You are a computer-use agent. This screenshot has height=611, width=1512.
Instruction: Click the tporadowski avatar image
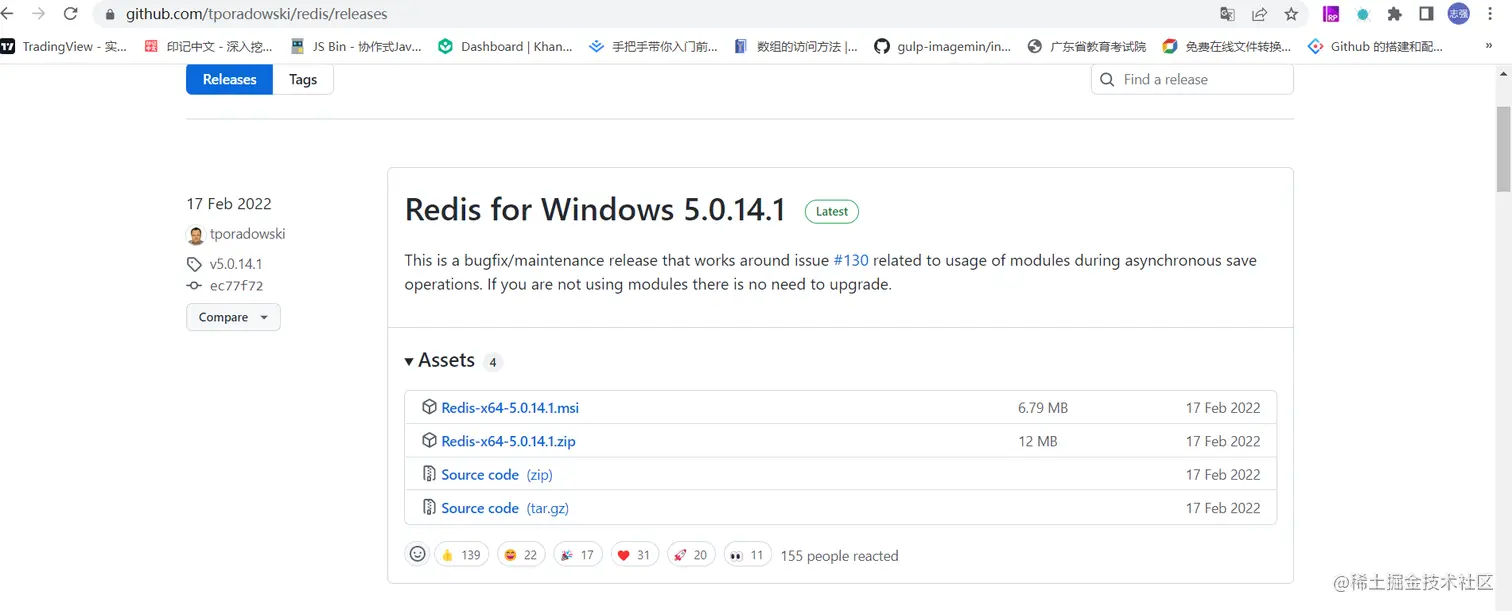(195, 235)
